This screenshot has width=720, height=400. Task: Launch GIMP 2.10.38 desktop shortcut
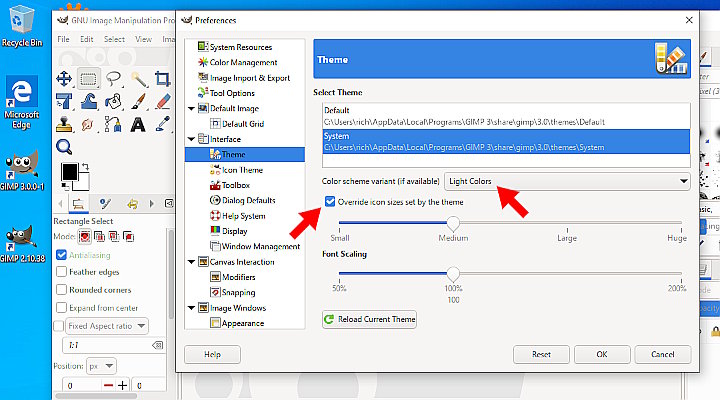22,244
